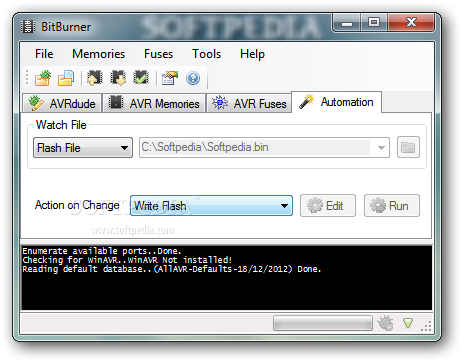Image resolution: width=462 pixels, height=362 pixels.
Task: Click the open-folder-with-document toolbar icon
Action: pyautogui.click(x=66, y=78)
